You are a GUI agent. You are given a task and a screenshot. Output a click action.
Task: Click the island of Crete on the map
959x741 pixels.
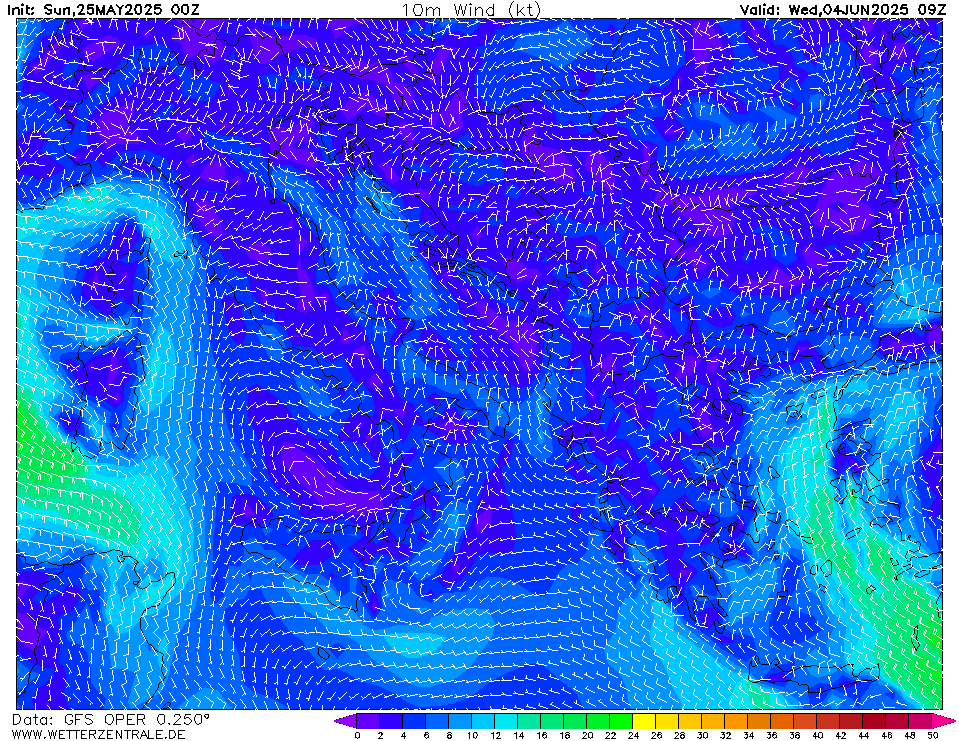pos(813,674)
